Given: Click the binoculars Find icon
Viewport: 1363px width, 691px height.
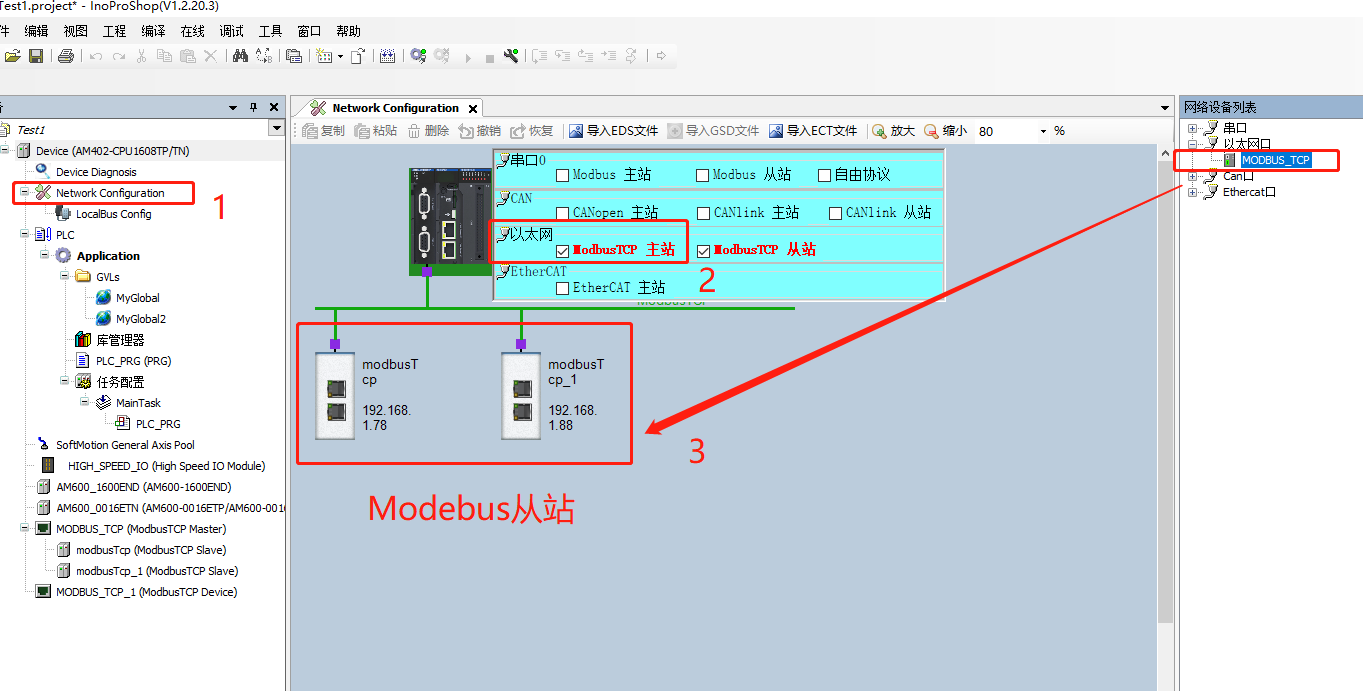Looking at the screenshot, I should [240, 56].
